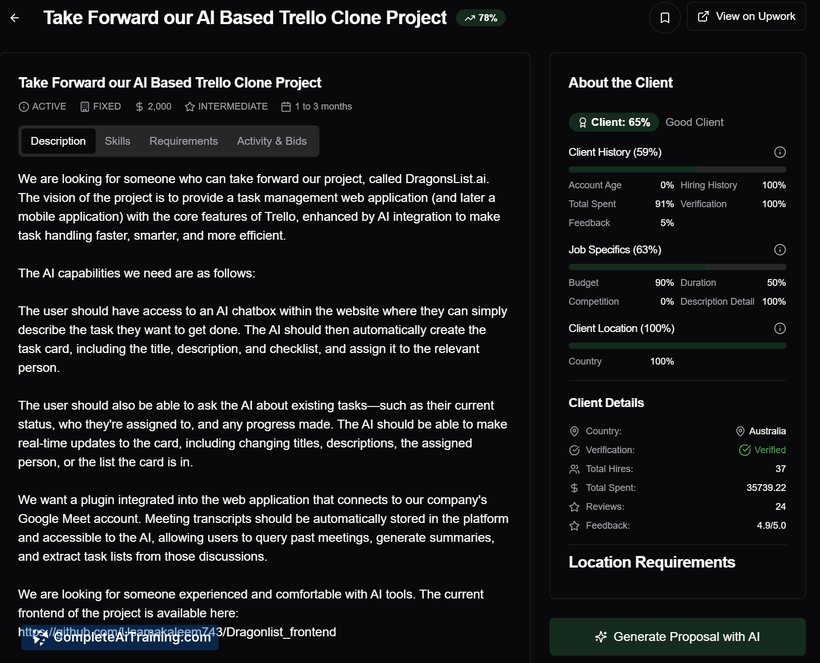Show info for Client History score

pyautogui.click(x=779, y=152)
